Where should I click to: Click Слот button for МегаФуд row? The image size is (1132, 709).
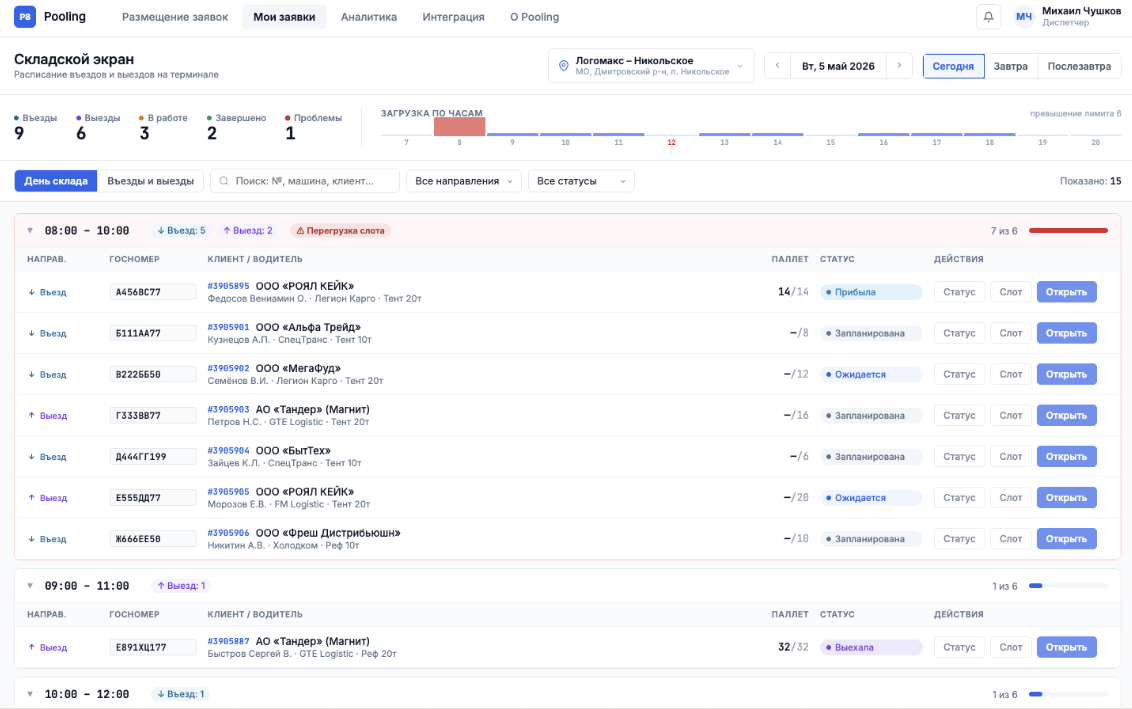(x=1011, y=375)
